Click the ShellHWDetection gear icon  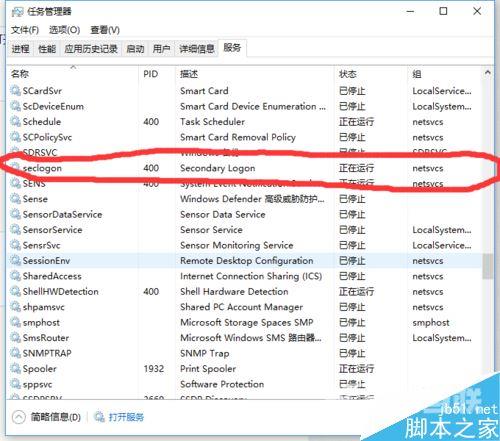pyautogui.click(x=15, y=291)
